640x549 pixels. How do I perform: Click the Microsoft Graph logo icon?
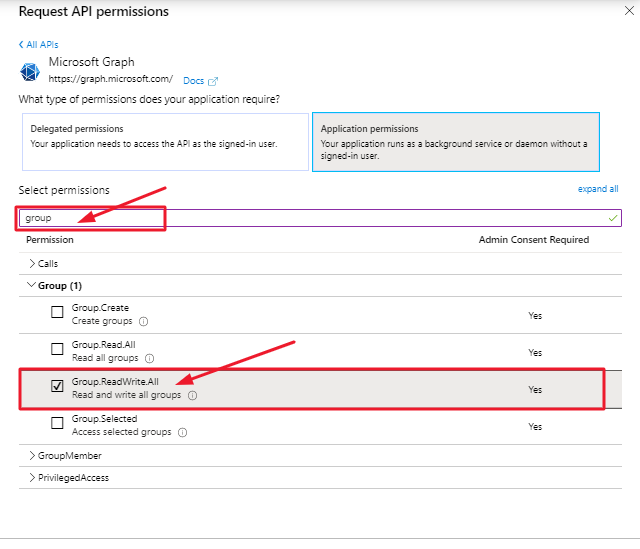point(30,72)
